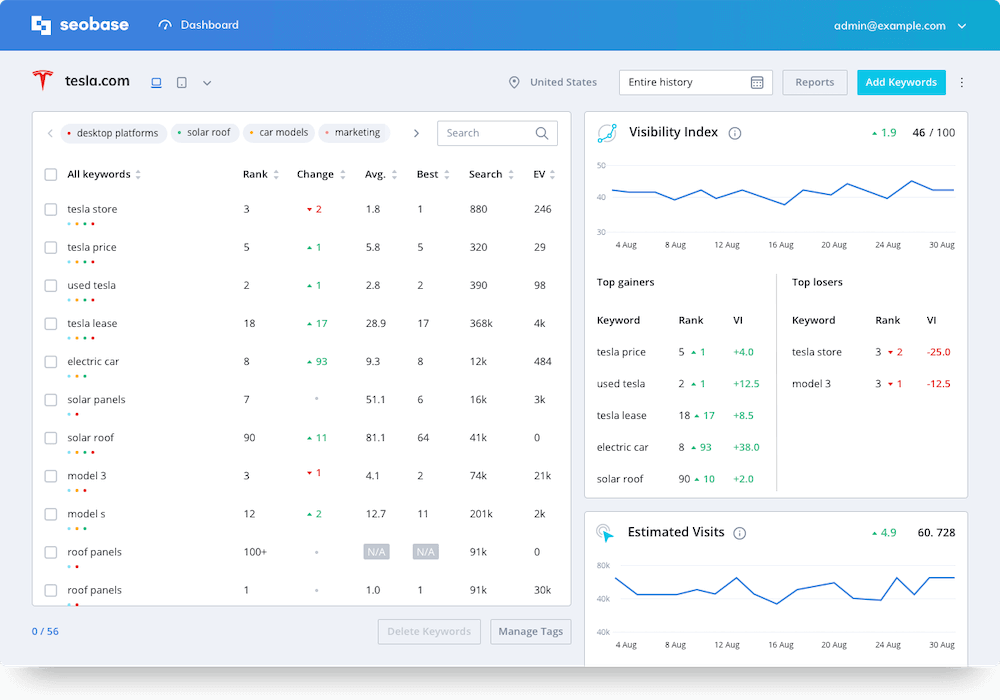Sort by Best column arrows
1000x700 pixels.
coord(447,175)
